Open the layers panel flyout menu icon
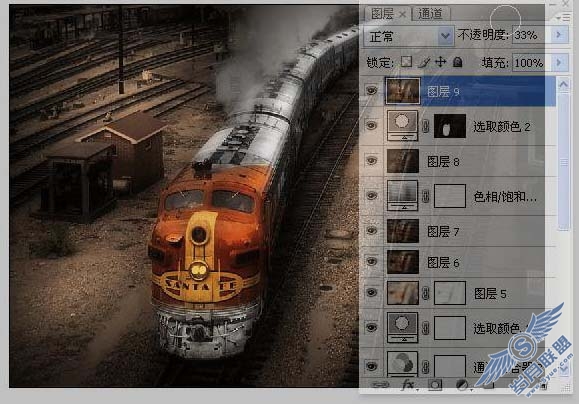This screenshot has height=404, width=579. (564, 17)
